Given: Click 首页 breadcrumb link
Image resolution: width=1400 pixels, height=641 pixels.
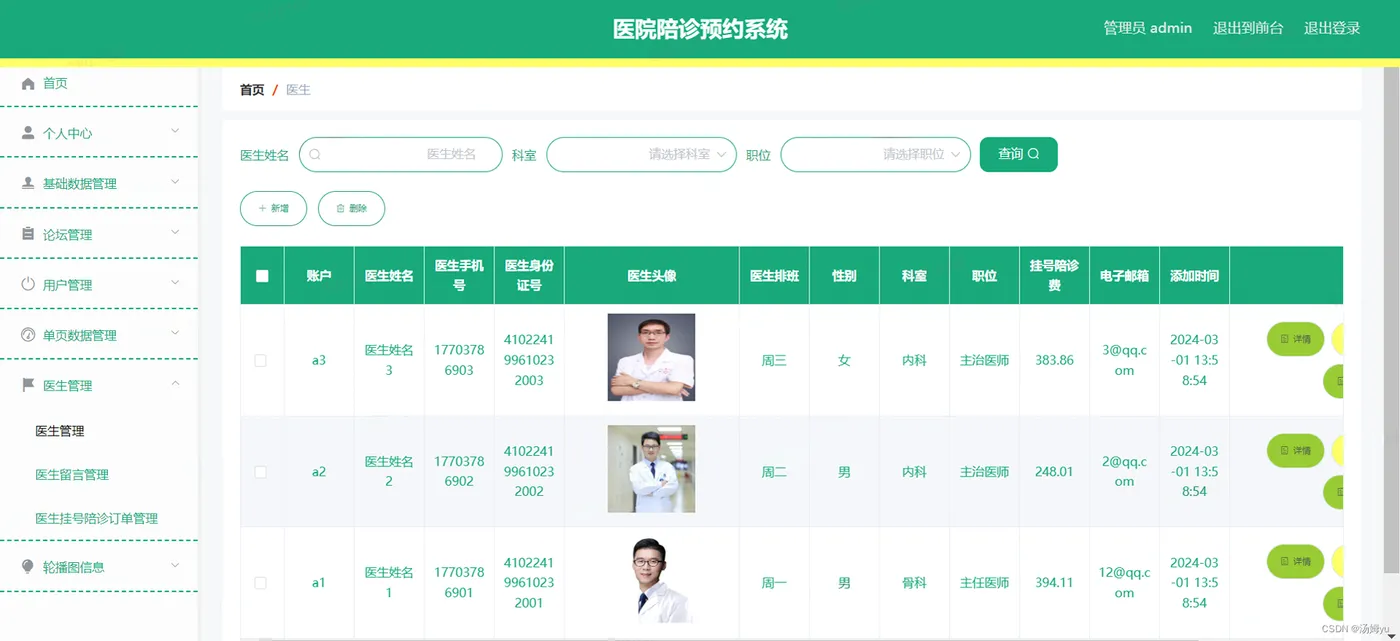Looking at the screenshot, I should tap(252, 90).
